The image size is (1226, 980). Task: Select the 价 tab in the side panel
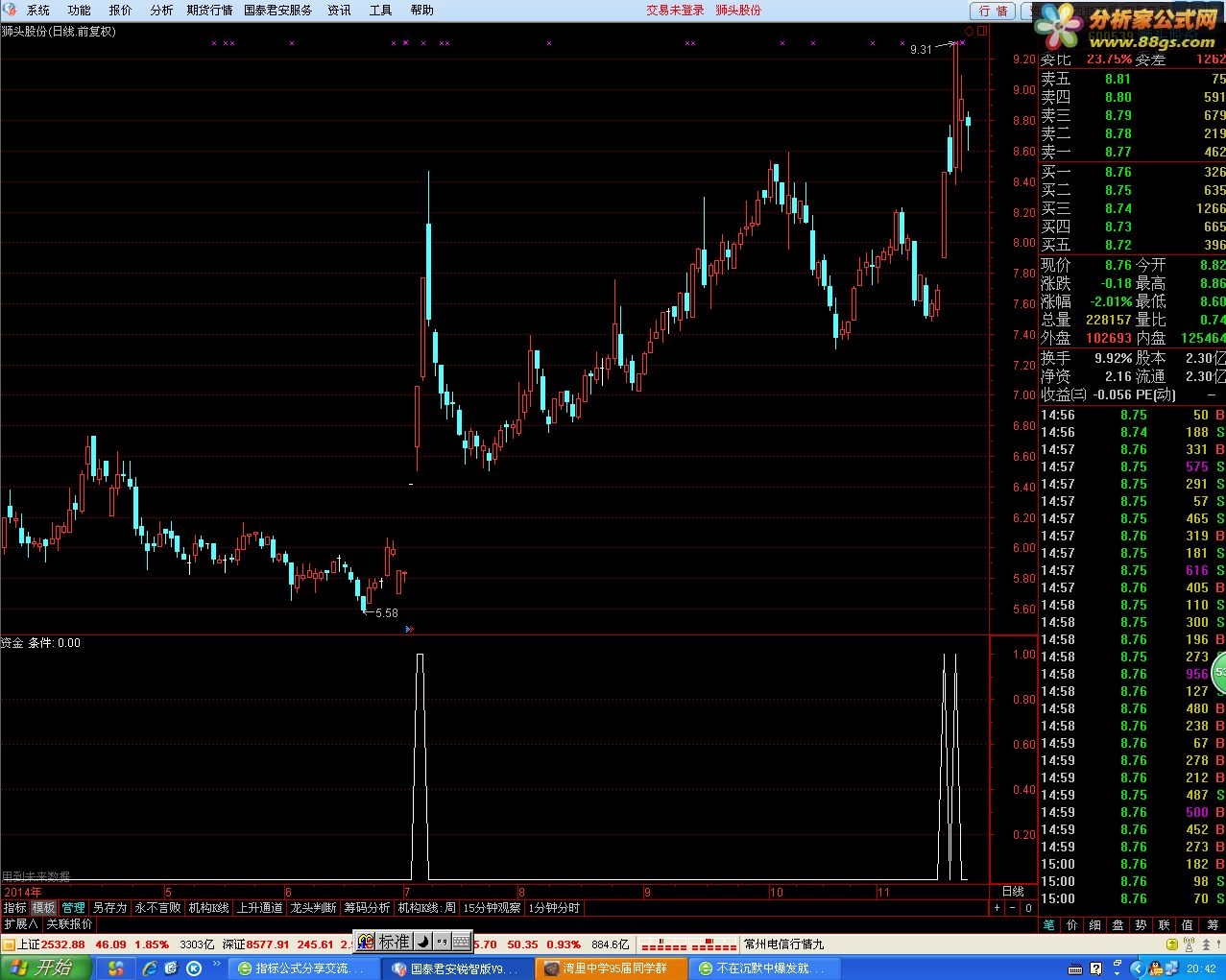(1071, 924)
